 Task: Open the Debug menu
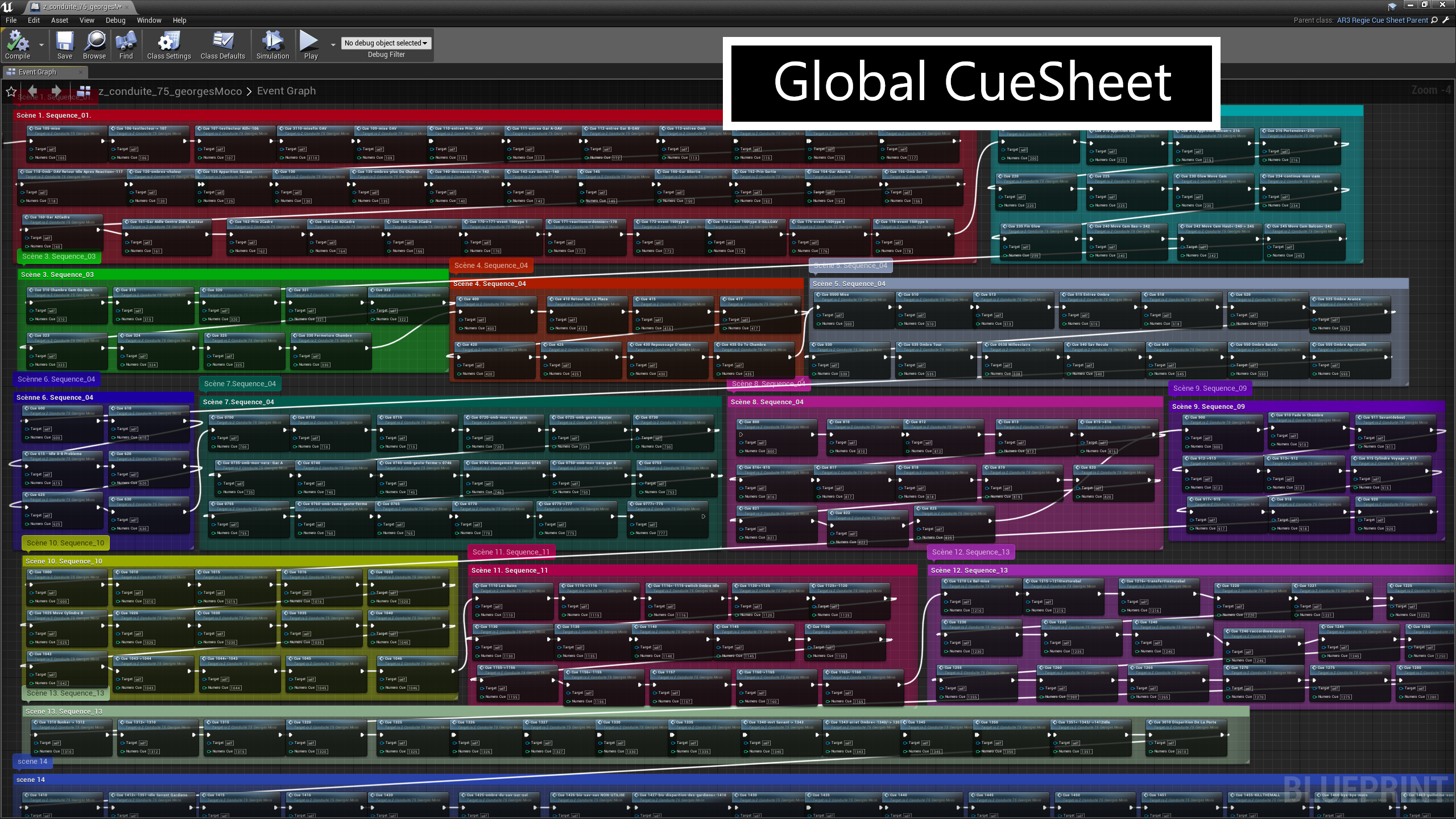[x=115, y=20]
